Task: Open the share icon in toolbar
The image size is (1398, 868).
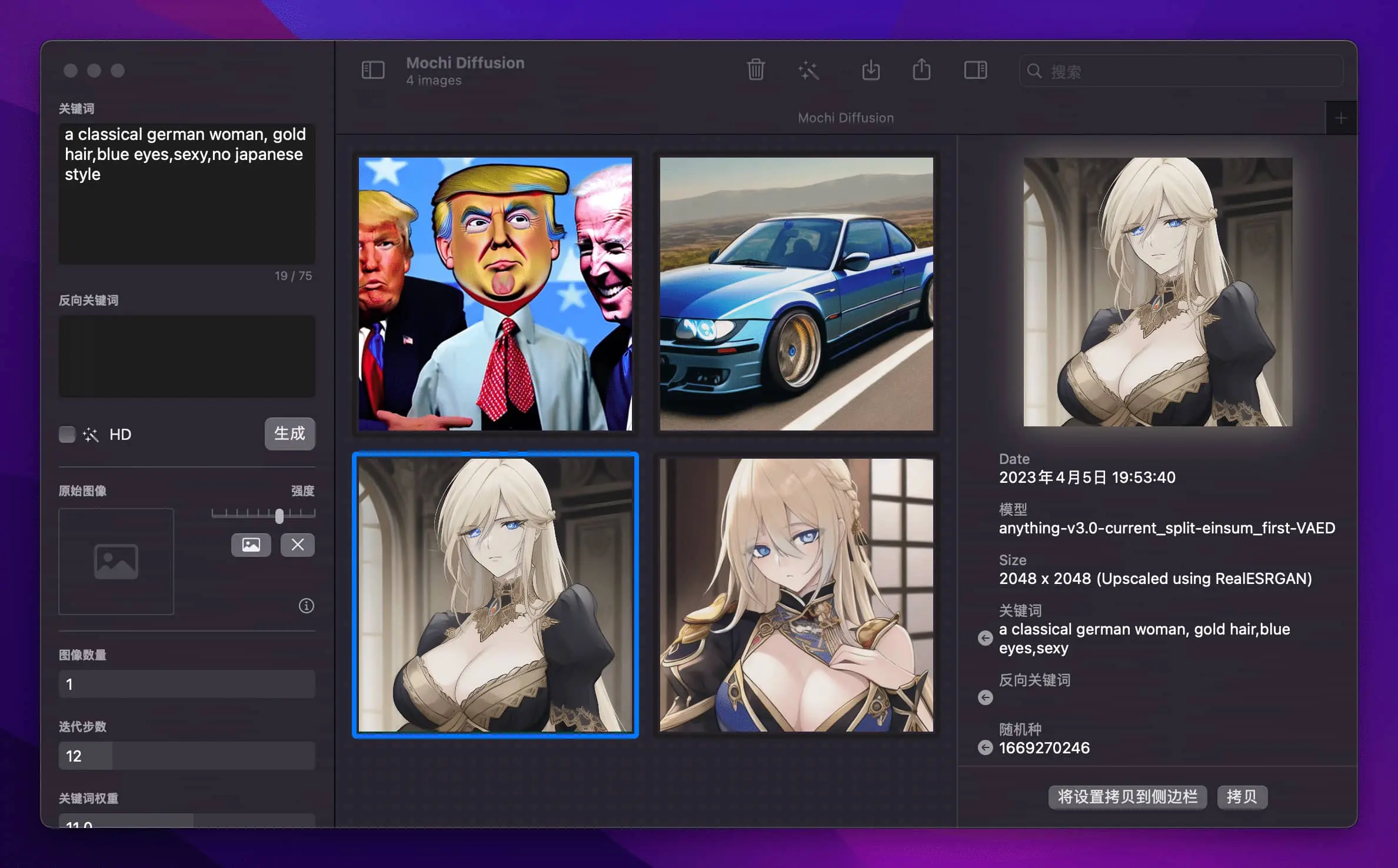Action: click(921, 70)
